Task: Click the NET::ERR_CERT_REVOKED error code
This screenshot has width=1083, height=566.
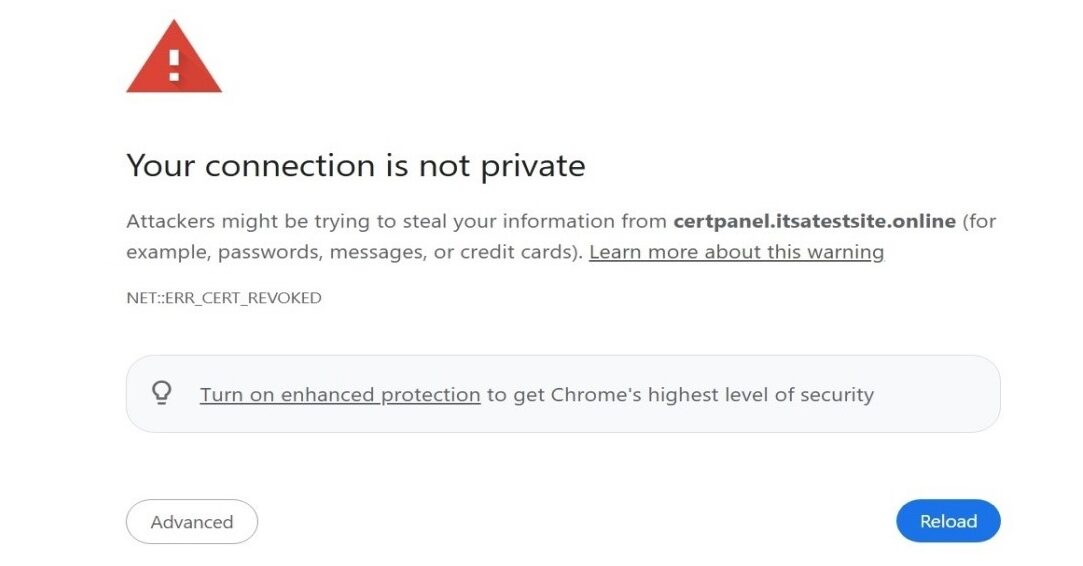Action: [224, 298]
